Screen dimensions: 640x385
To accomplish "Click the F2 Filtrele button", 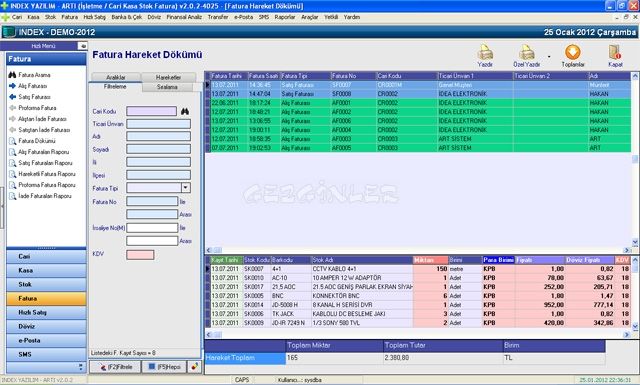I will click(116, 367).
